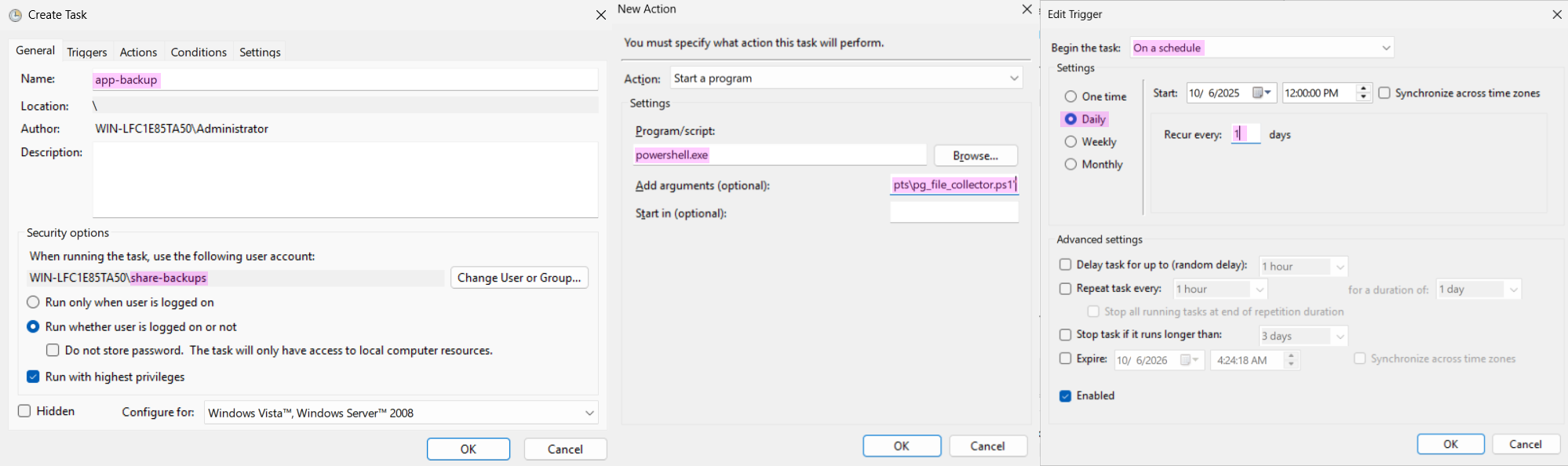Click the task Description text box

(x=345, y=180)
